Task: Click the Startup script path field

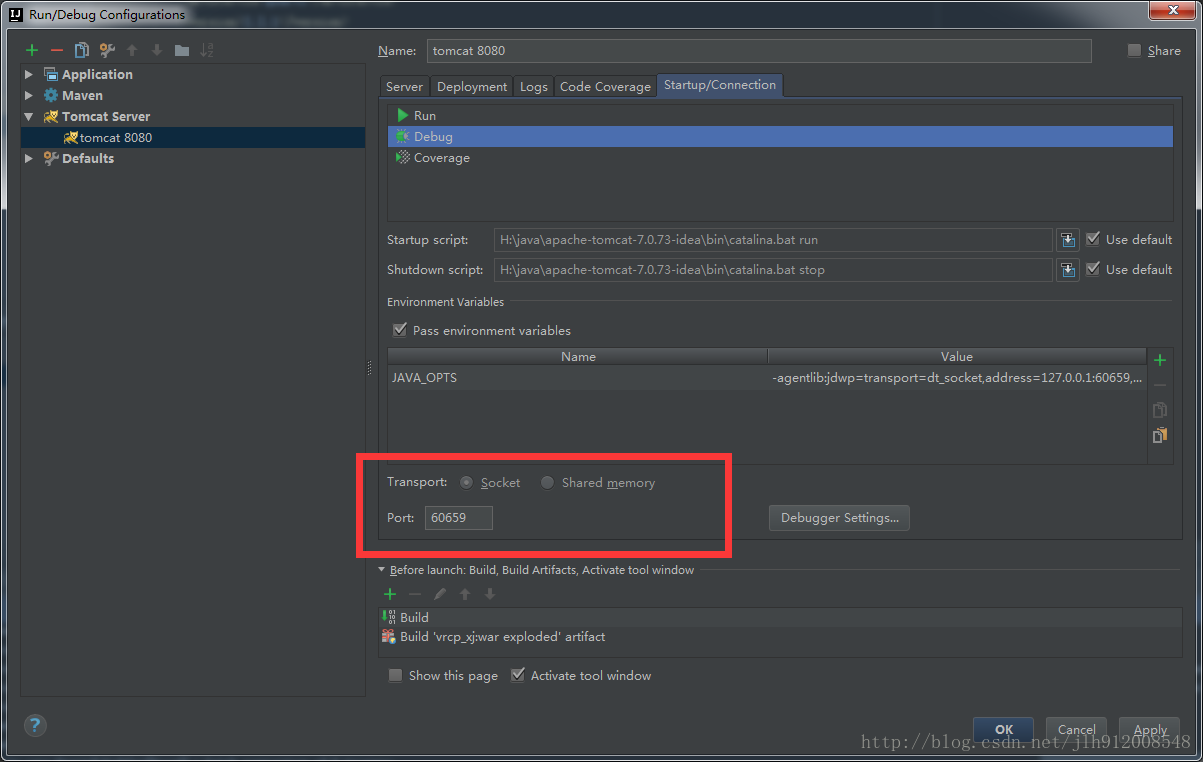Action: (x=773, y=240)
